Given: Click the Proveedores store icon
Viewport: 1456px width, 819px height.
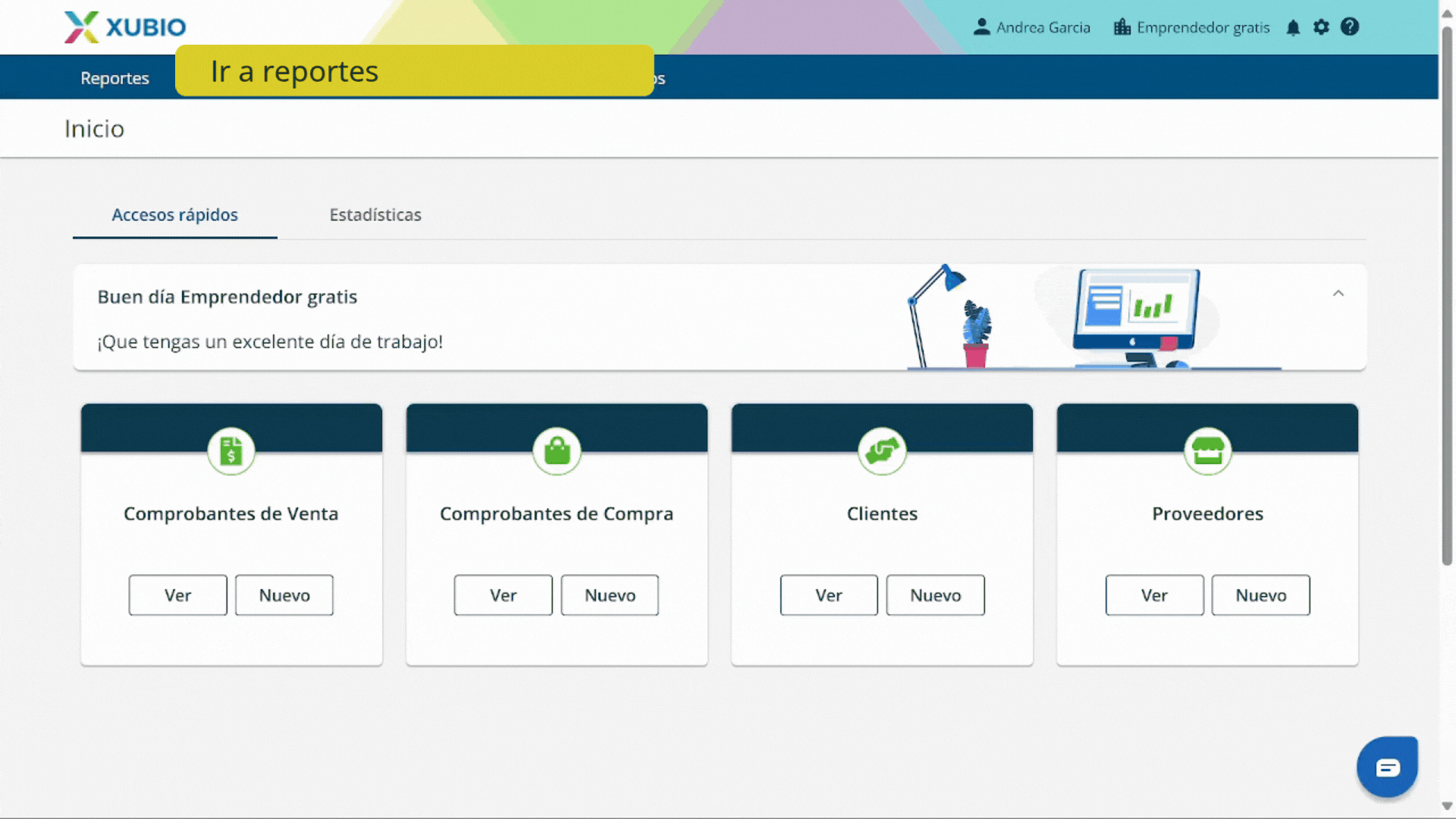Looking at the screenshot, I should [x=1207, y=451].
